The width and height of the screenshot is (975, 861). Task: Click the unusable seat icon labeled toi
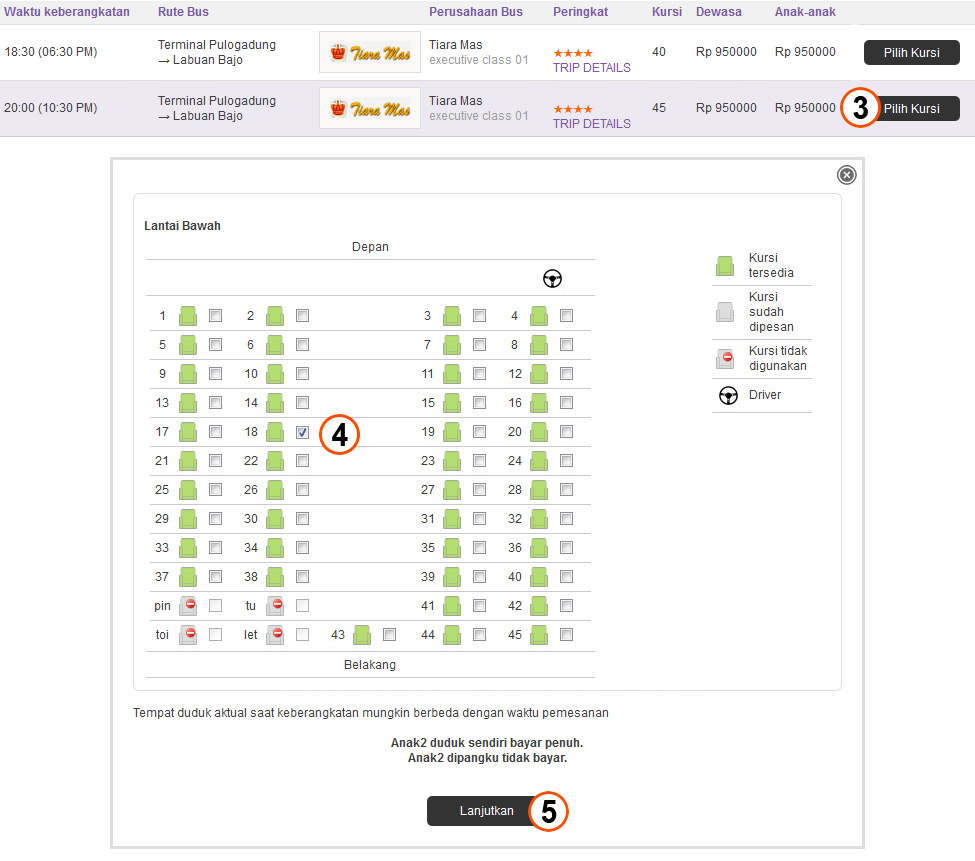pyautogui.click(x=188, y=635)
